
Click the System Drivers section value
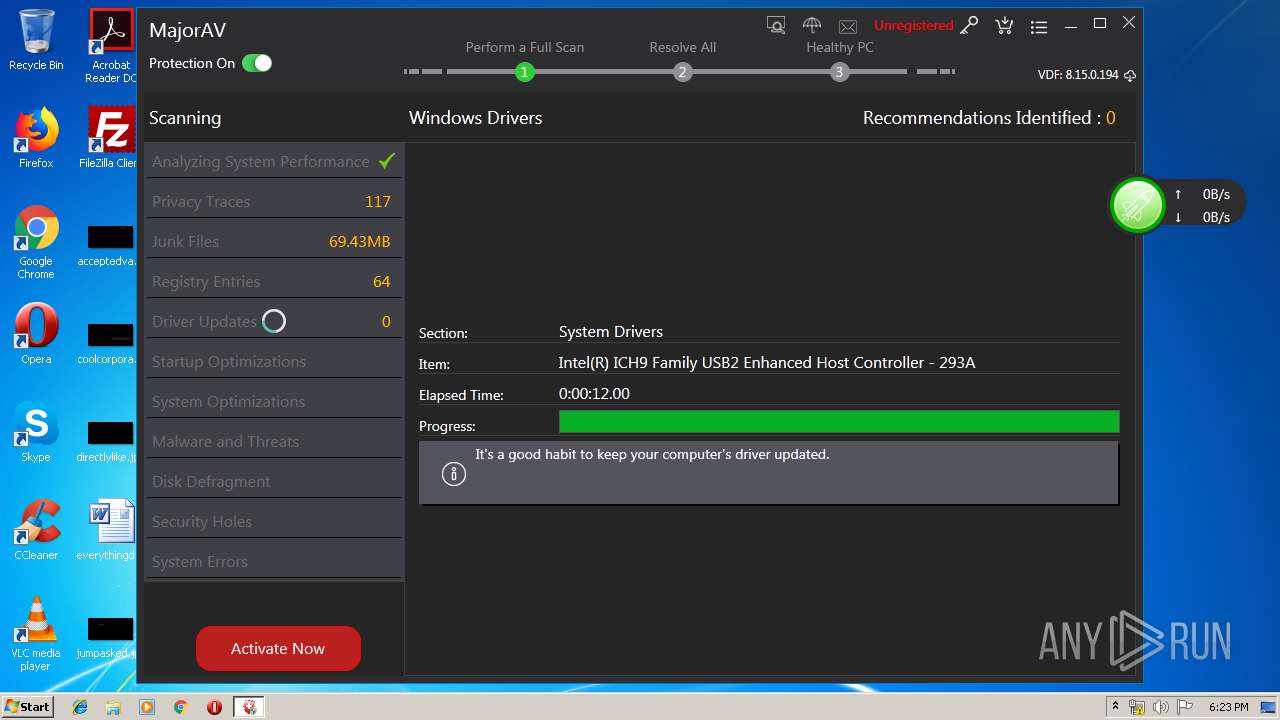pos(610,332)
